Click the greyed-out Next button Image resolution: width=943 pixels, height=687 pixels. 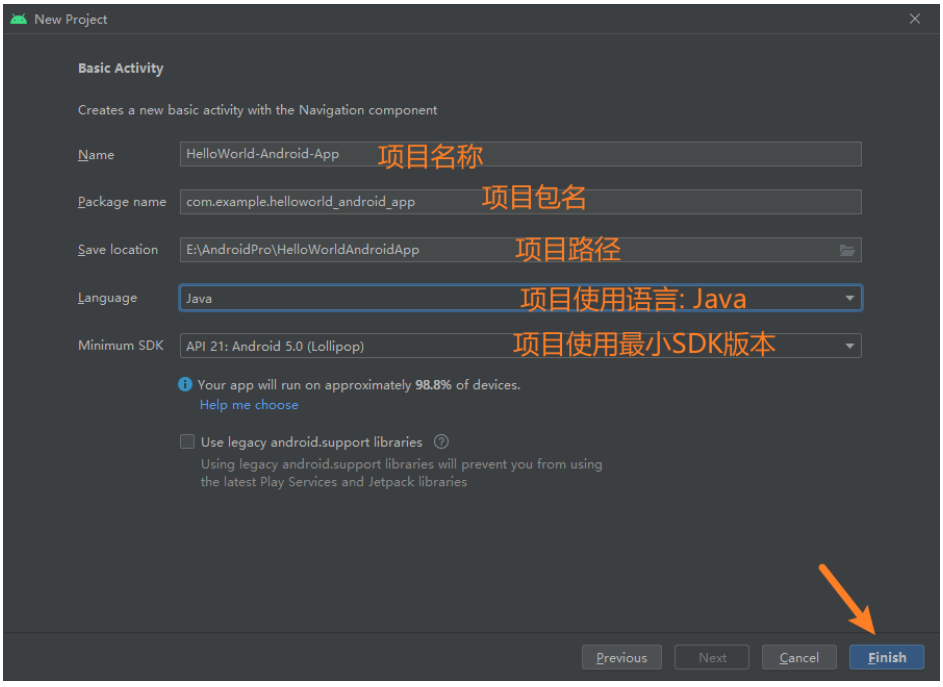(712, 657)
